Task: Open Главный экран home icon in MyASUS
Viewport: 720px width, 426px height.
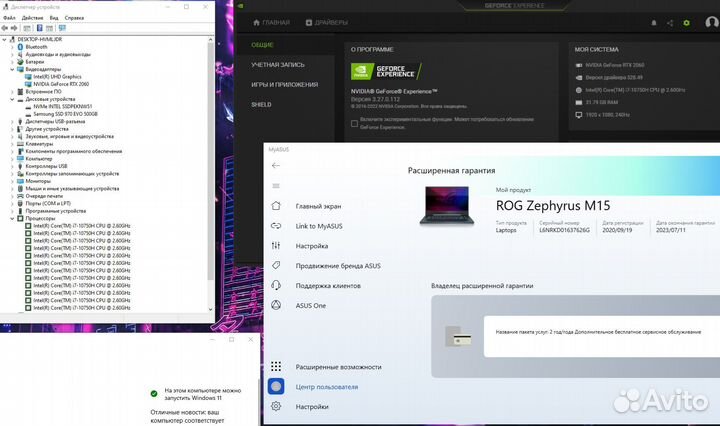Action: tap(276, 206)
